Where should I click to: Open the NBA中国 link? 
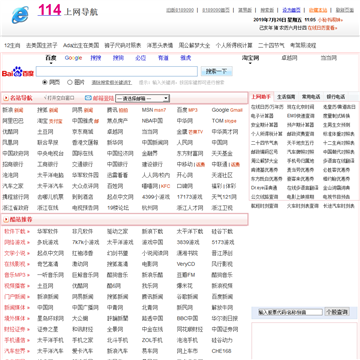[x=152, y=121]
